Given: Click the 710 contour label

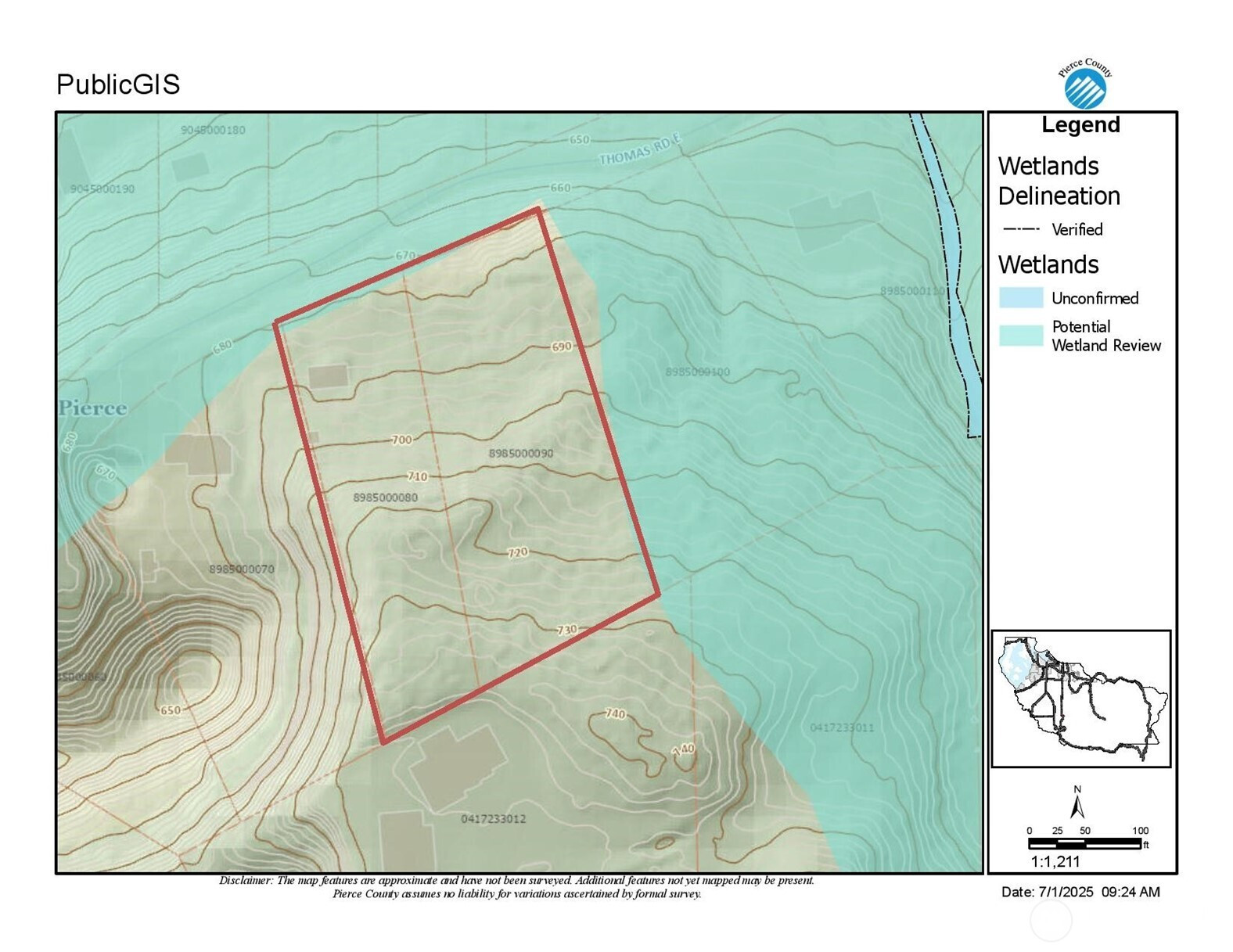Looking at the screenshot, I should coord(417,476).
